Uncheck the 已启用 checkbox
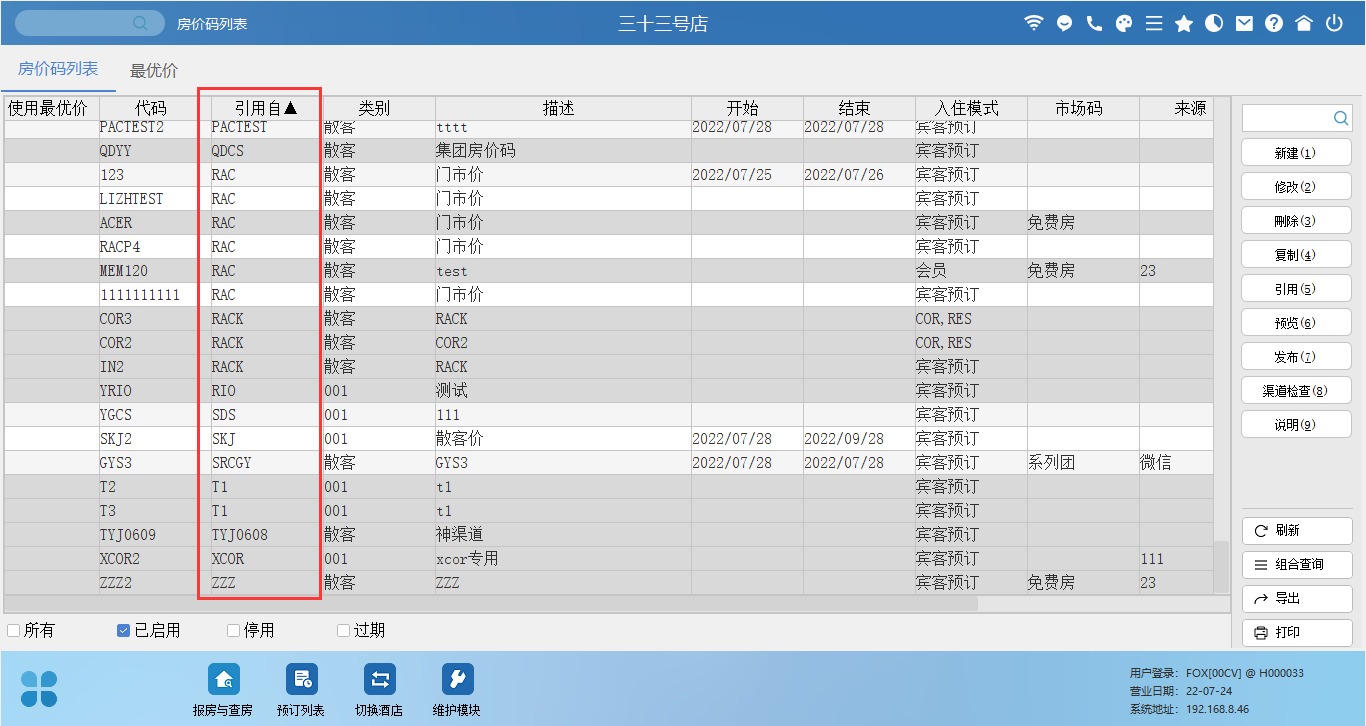The height and width of the screenshot is (726, 1366). pyautogui.click(x=124, y=631)
